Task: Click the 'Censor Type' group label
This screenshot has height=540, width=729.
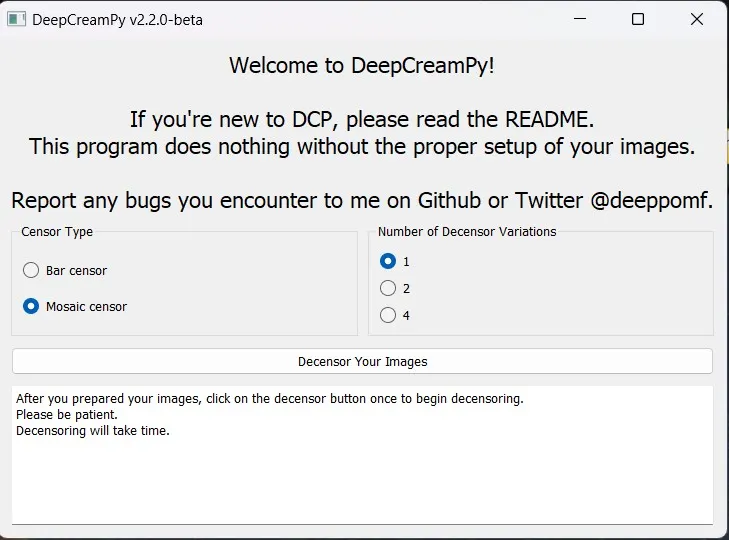Action: click(57, 232)
